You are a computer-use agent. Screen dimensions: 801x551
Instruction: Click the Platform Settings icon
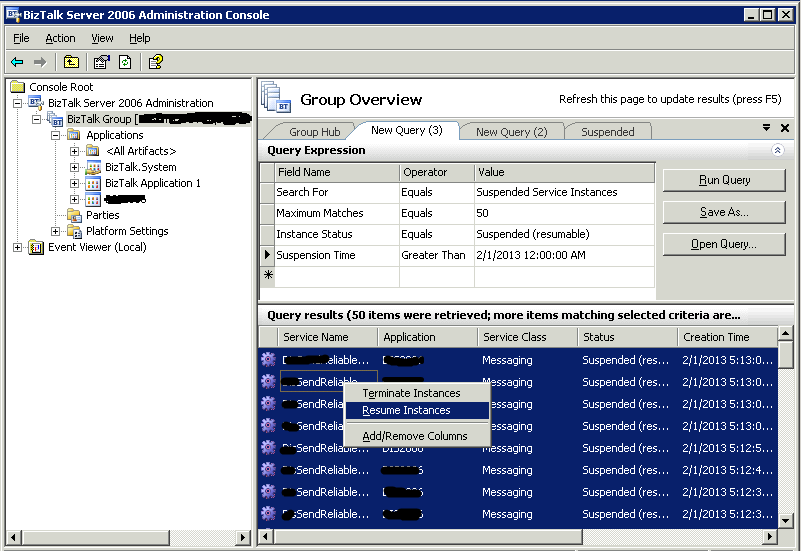tap(74, 231)
